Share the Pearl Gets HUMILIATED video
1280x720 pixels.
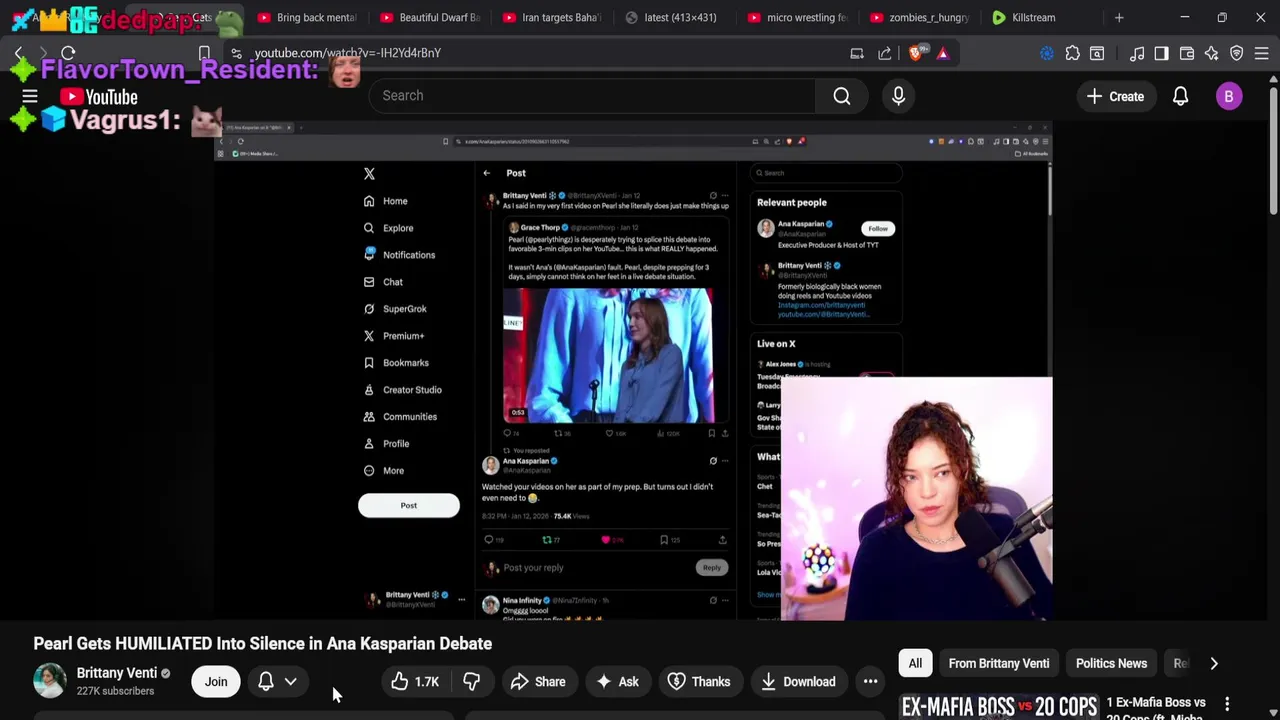(x=538, y=682)
